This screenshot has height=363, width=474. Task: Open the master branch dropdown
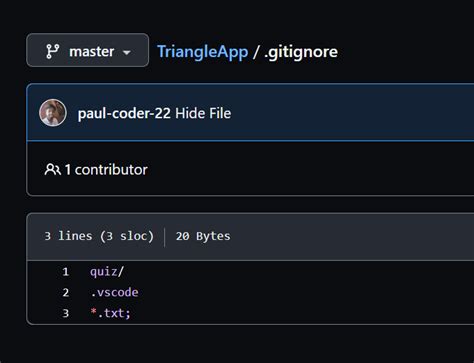(x=87, y=50)
